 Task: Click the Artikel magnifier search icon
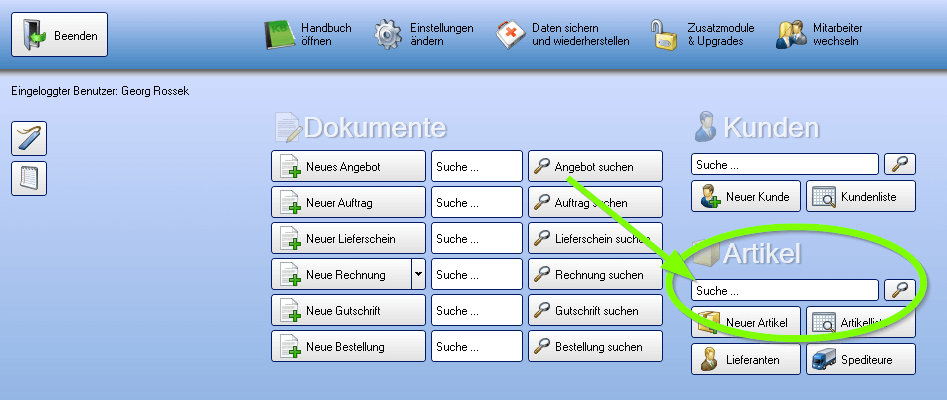900,290
